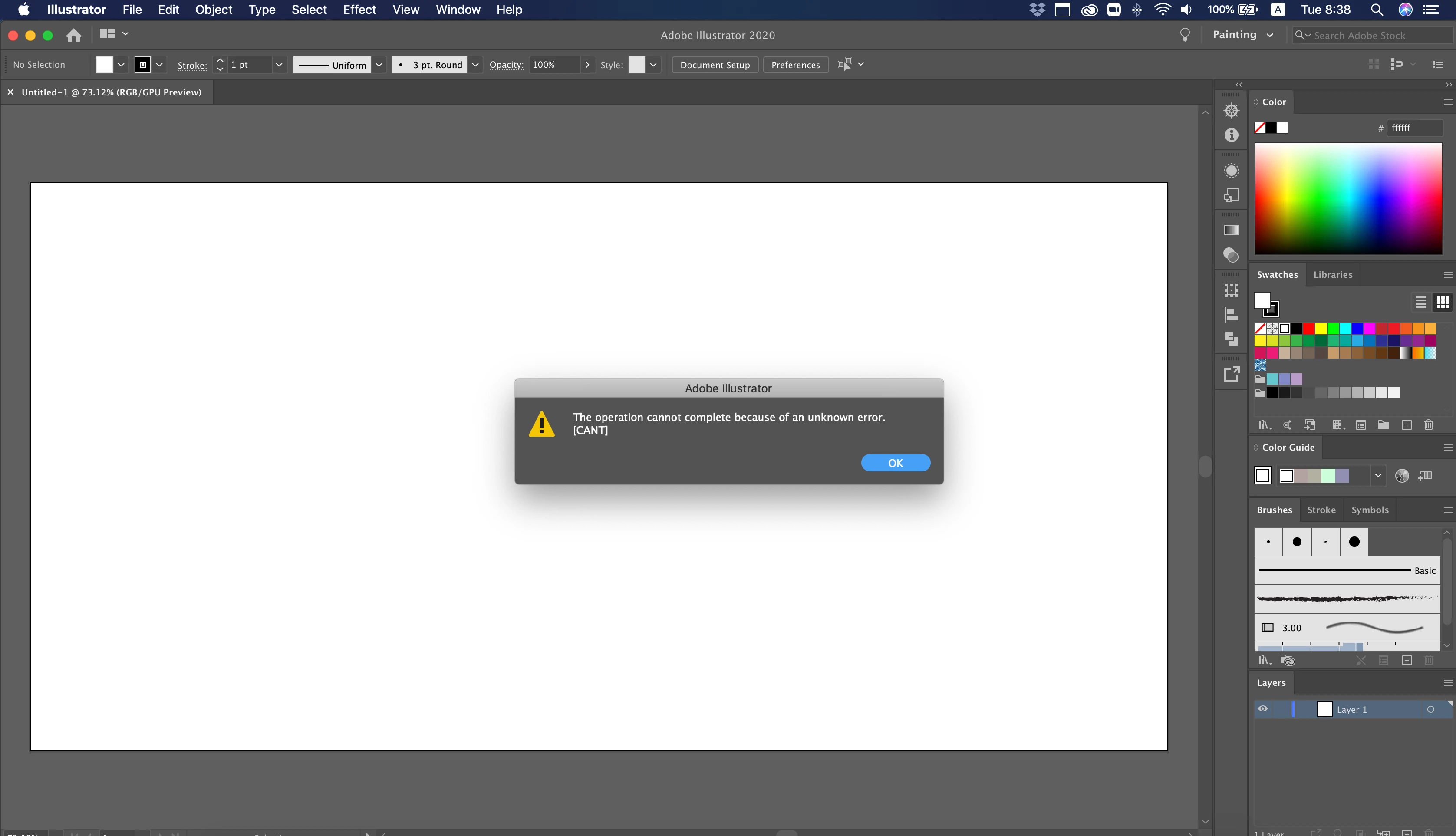The height and width of the screenshot is (836, 1456).
Task: Open the Transparency panel icon in the dock
Action: tap(1231, 255)
